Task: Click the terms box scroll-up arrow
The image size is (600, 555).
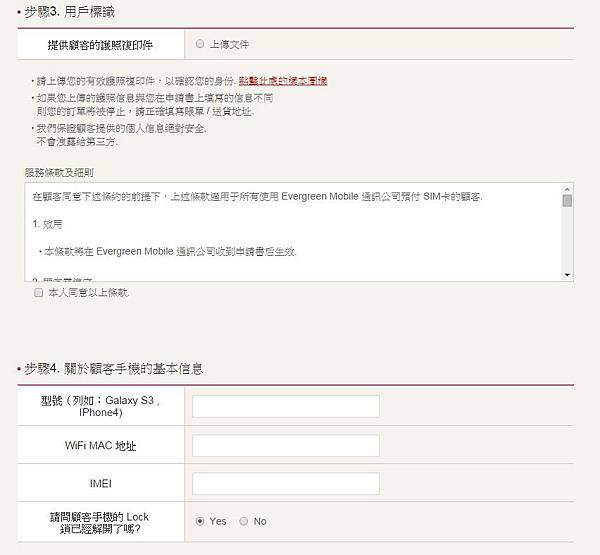Action: (x=567, y=188)
